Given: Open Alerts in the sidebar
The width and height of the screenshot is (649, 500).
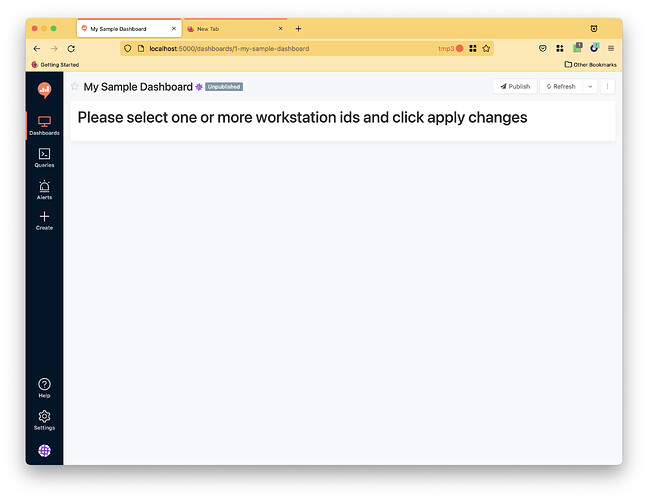Looking at the screenshot, I should tap(44, 190).
